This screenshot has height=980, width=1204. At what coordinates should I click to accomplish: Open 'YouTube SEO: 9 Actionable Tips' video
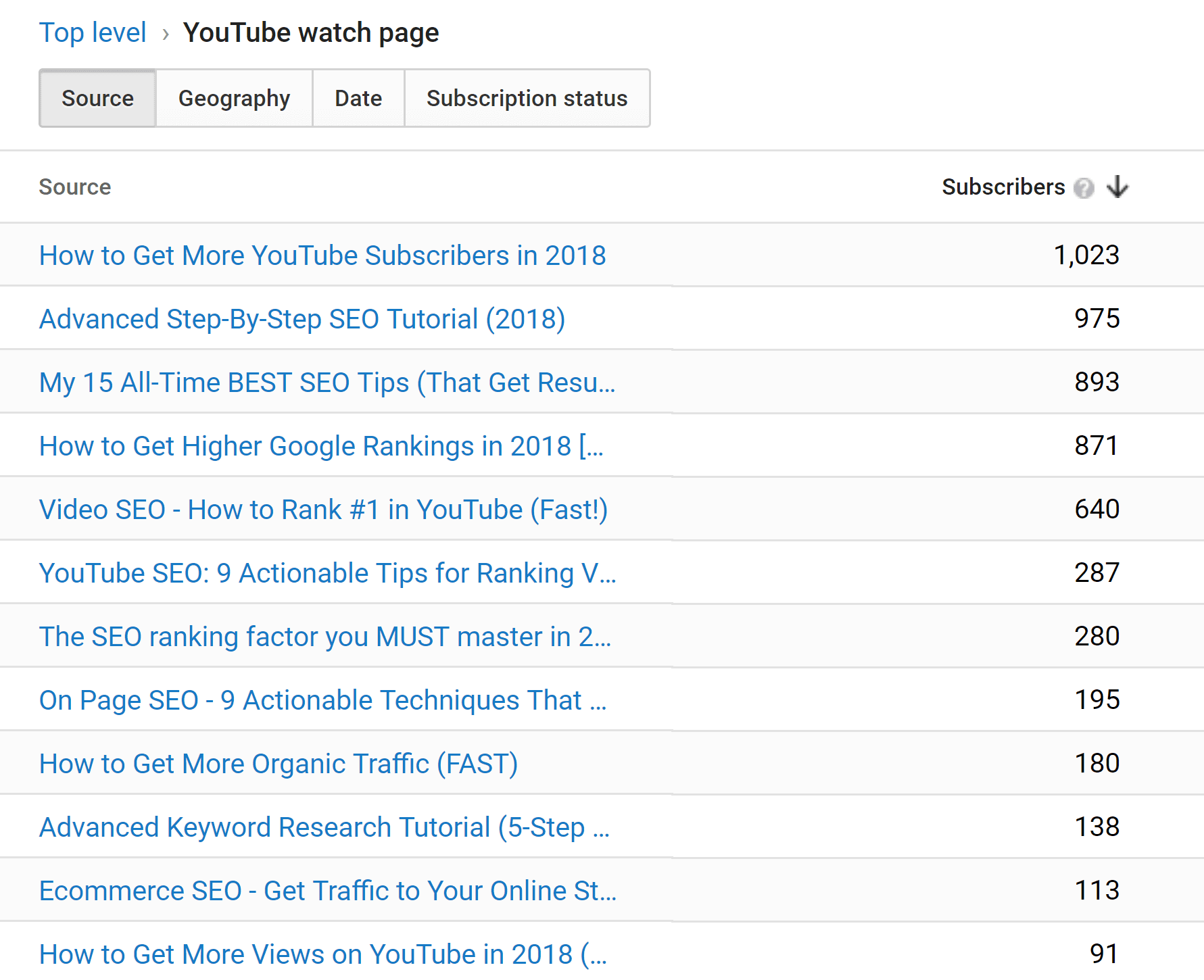coord(328,573)
